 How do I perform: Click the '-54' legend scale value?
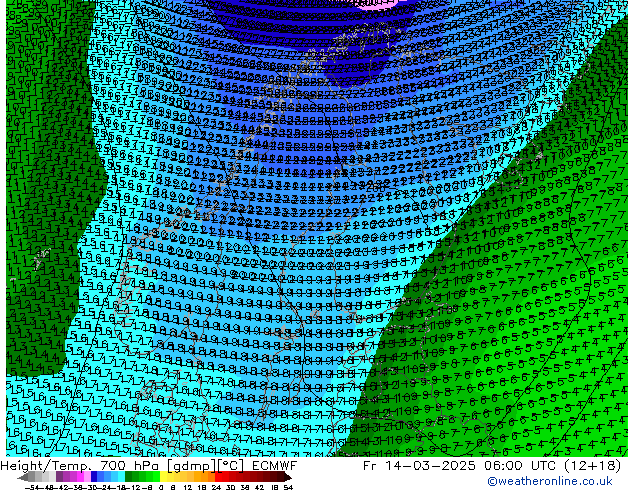(32, 488)
